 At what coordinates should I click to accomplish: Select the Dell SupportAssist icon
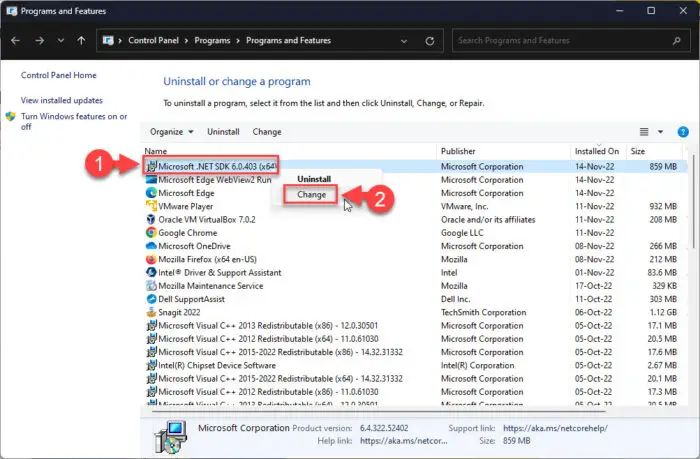[151, 299]
